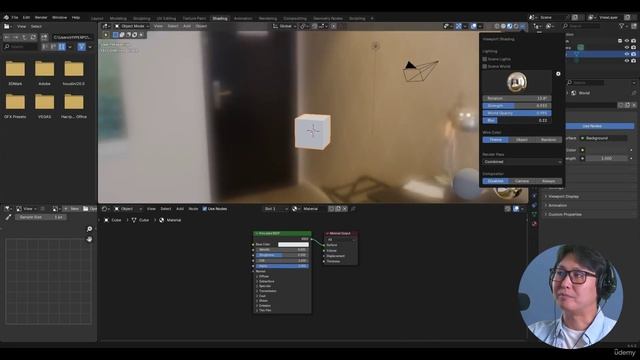Open the Window menu
Viewport: 640px width, 360px height.
pos(59,18)
